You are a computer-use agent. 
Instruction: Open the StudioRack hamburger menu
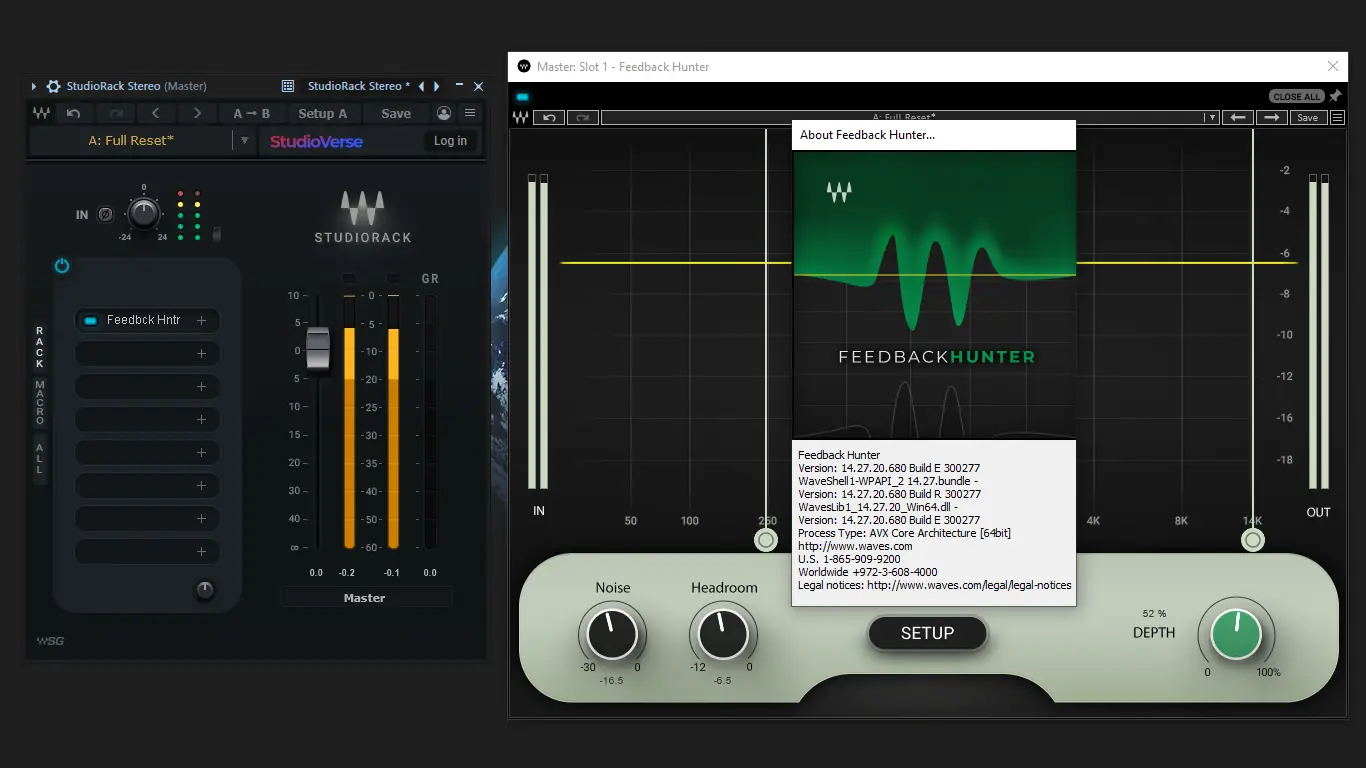[x=469, y=114]
